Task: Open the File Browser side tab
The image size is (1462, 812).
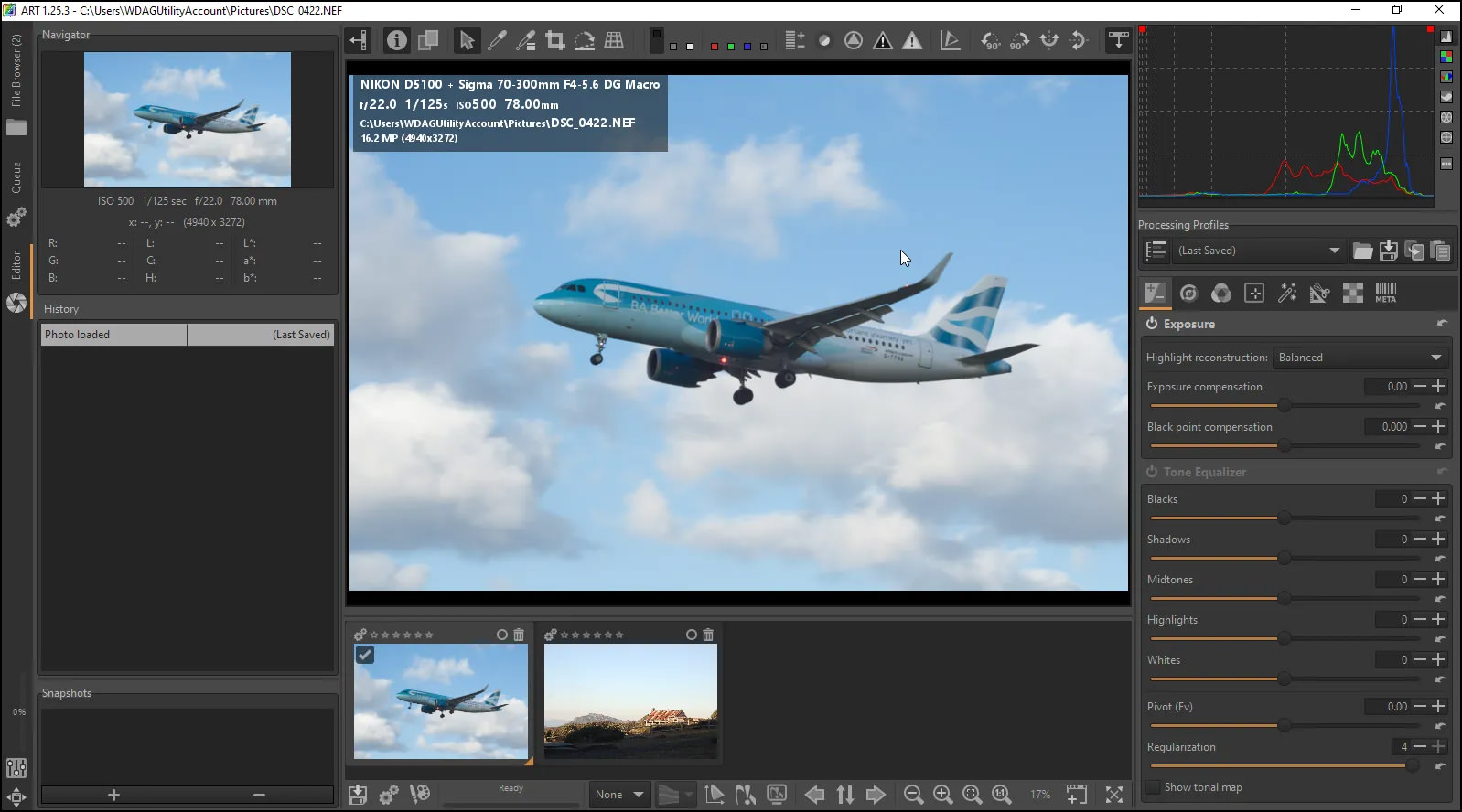Action: coord(16,73)
